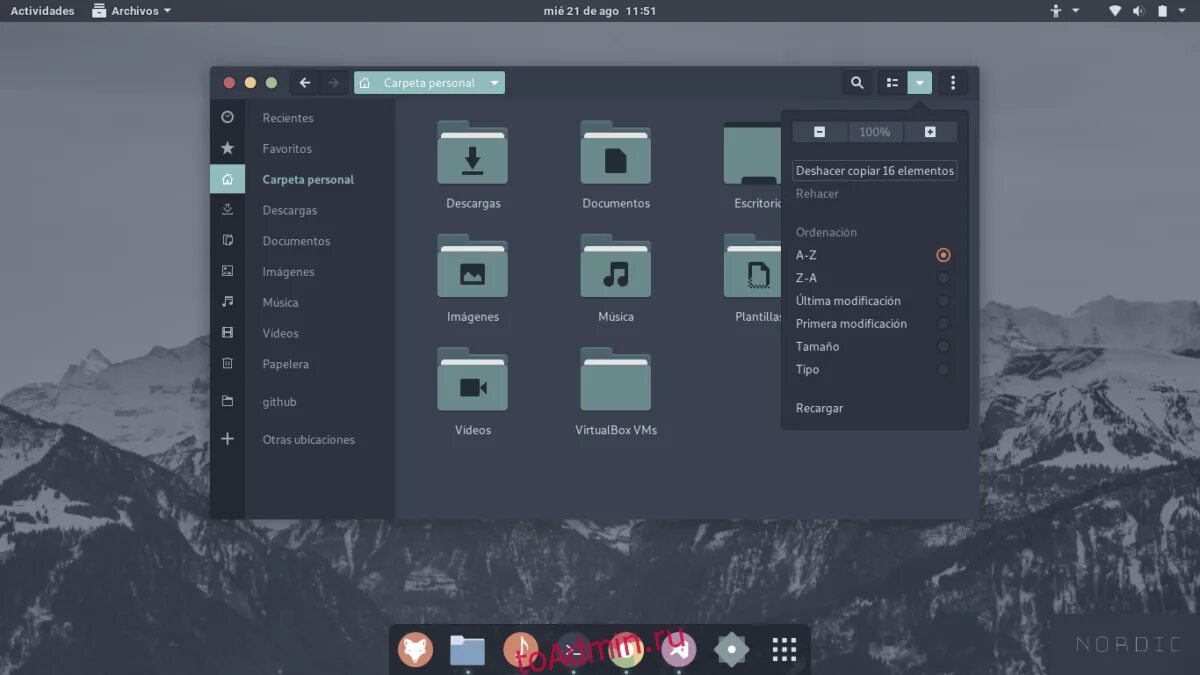Open github bookmark label in sidebar

pos(279,402)
